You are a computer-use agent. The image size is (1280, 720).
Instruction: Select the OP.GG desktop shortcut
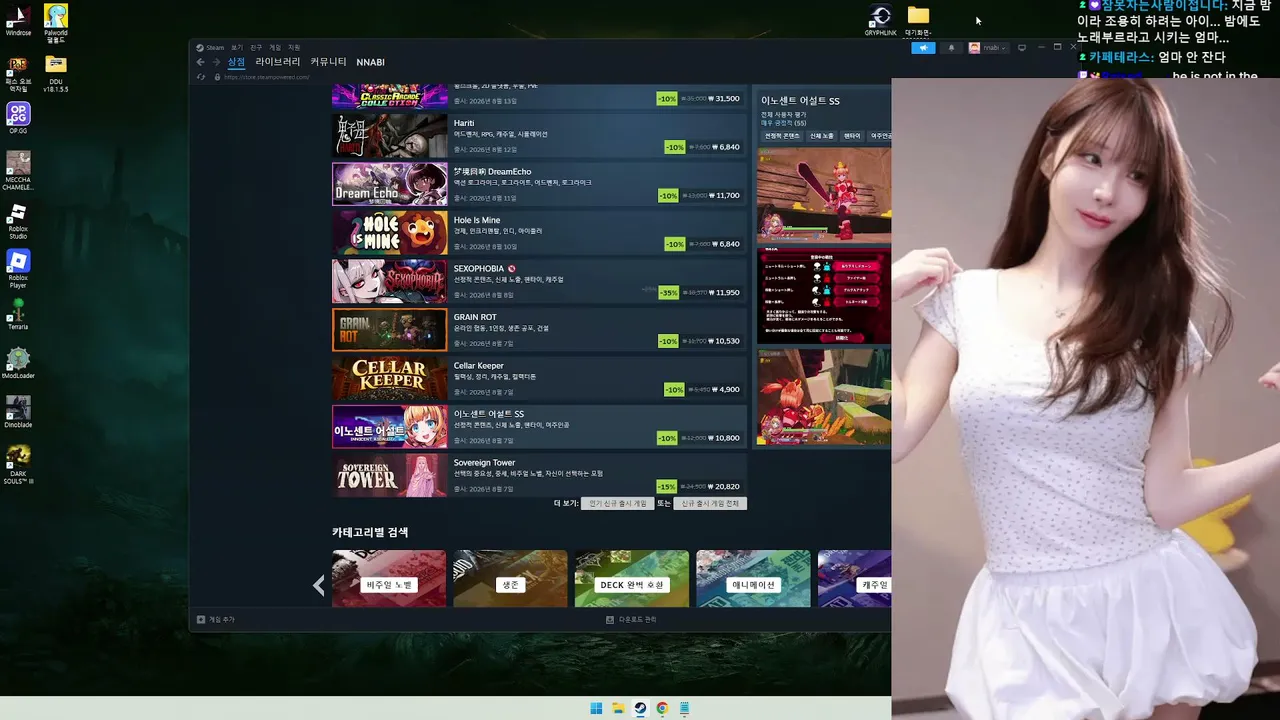pyautogui.click(x=18, y=118)
